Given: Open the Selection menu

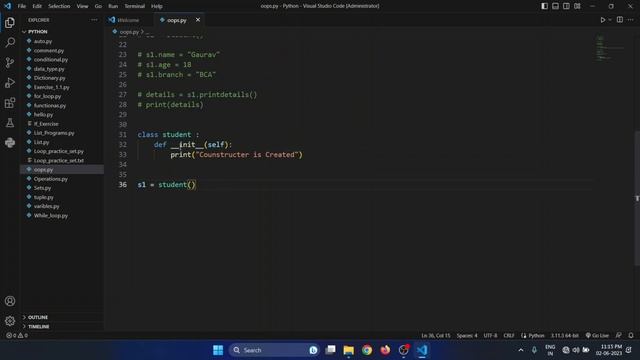Looking at the screenshot, I should tap(59, 6).
